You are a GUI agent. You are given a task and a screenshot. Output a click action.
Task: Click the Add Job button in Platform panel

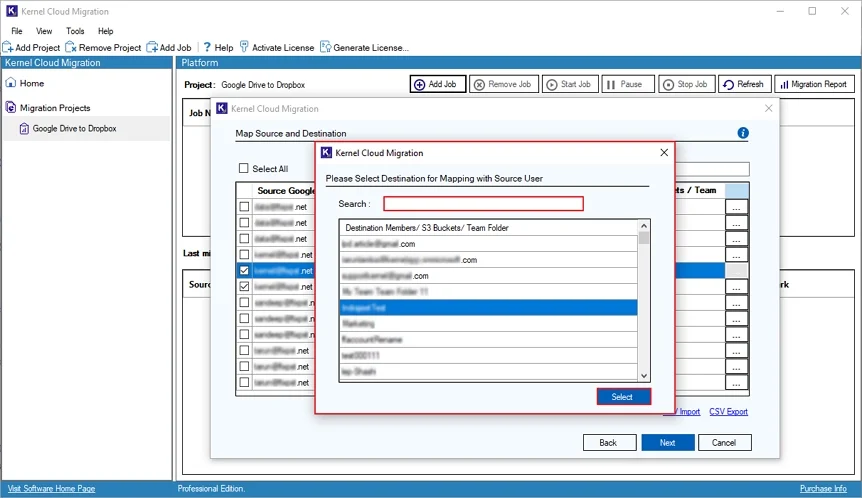click(x=438, y=84)
